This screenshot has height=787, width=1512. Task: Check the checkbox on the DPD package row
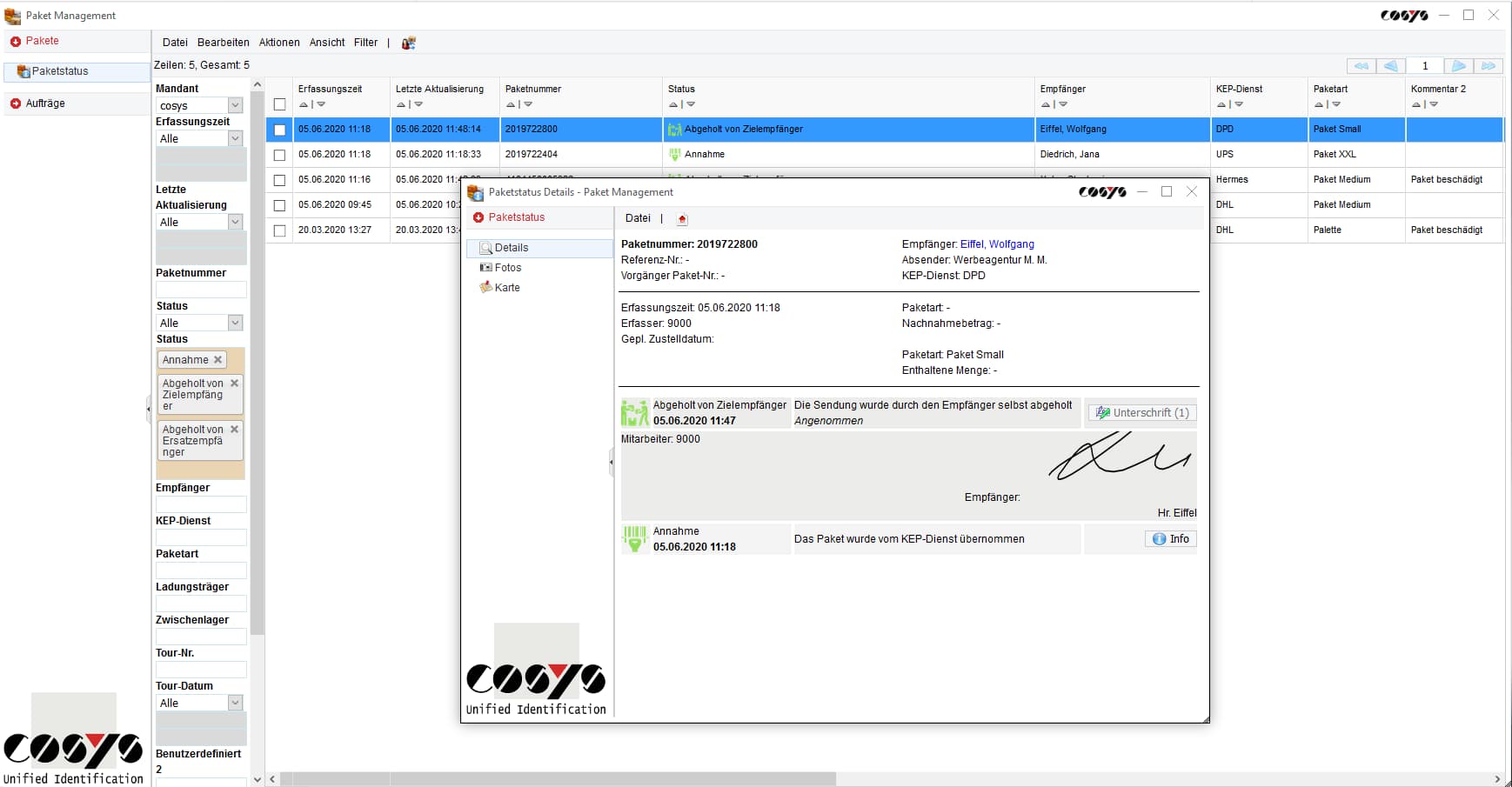pos(279,129)
